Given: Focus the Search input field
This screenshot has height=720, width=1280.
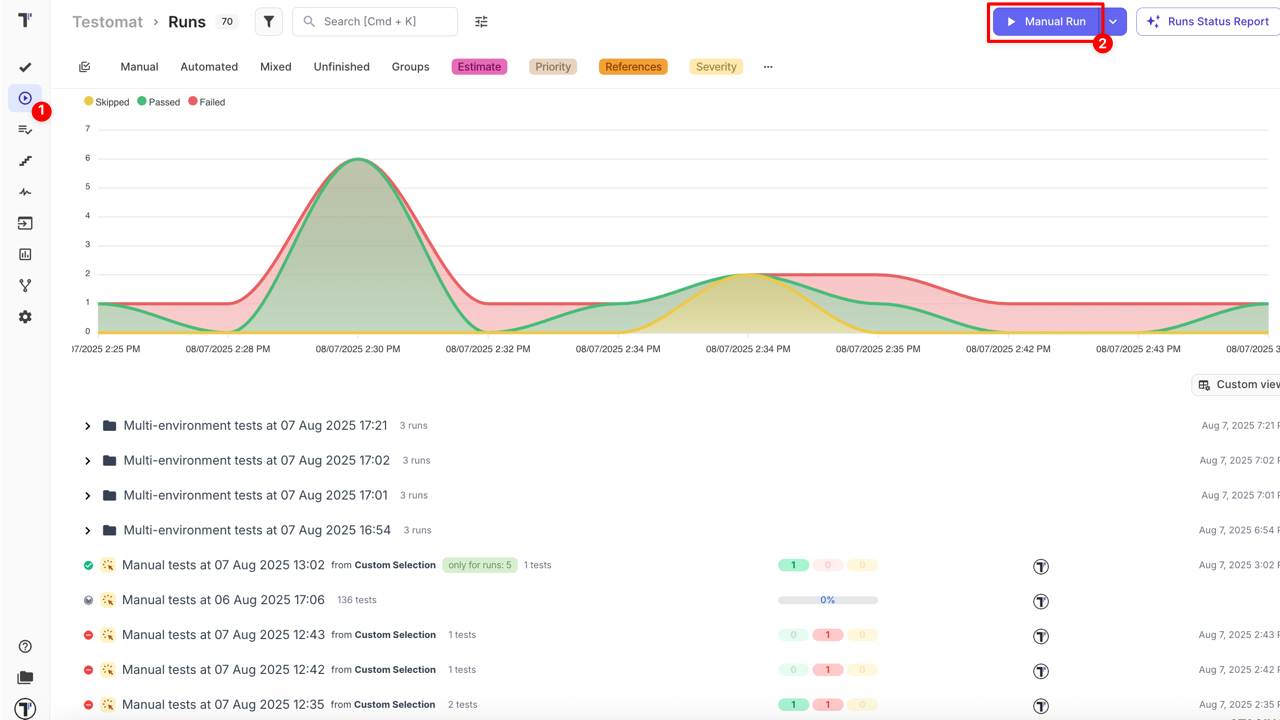Looking at the screenshot, I should click(380, 21).
